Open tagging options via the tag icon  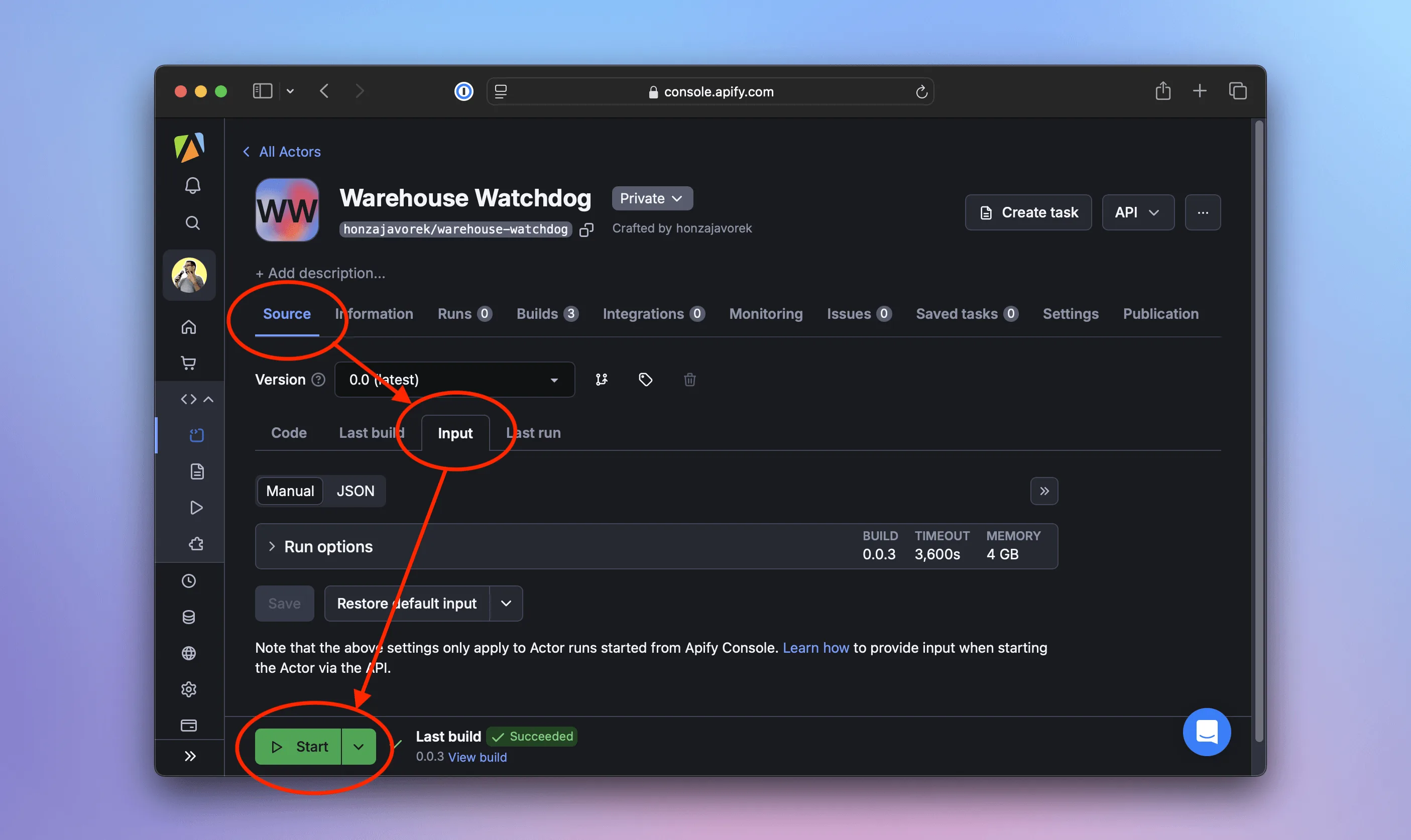645,379
